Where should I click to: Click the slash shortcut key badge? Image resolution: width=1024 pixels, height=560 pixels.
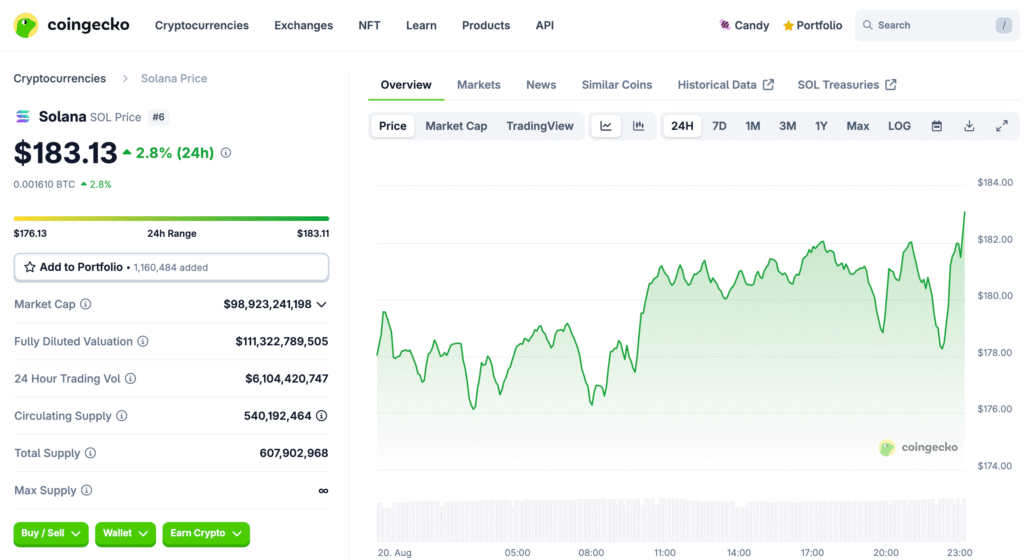tap(1003, 25)
